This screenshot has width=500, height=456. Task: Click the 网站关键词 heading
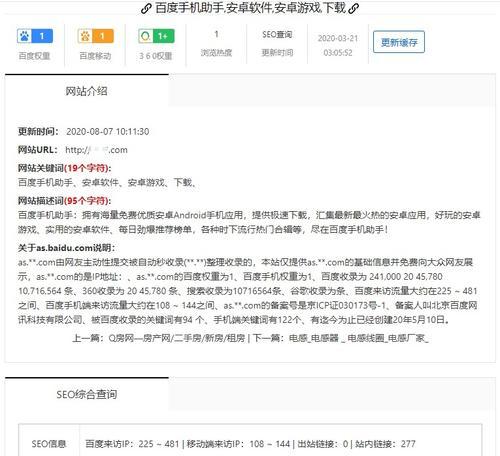[65, 168]
